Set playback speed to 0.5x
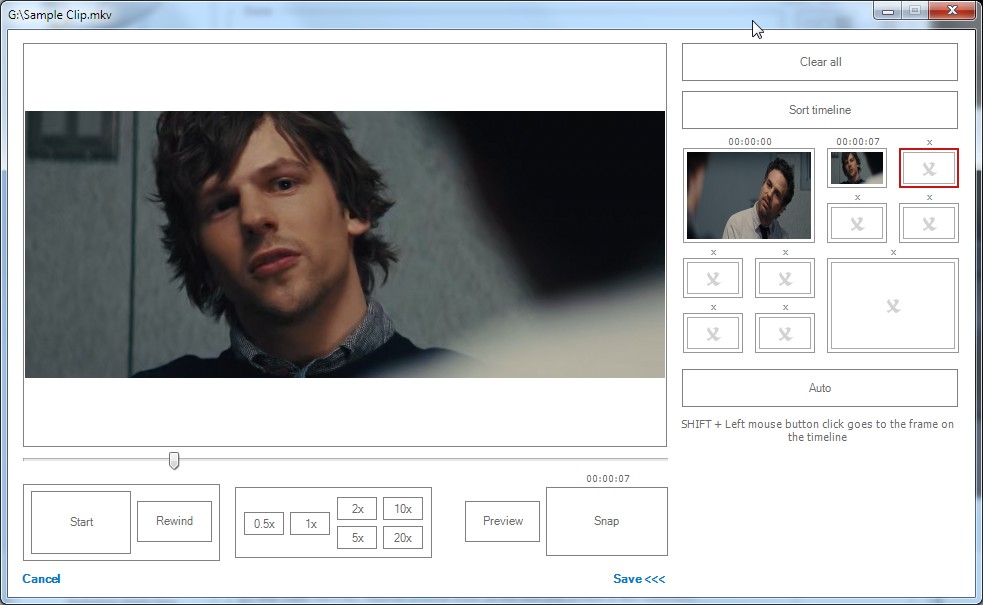 click(x=264, y=524)
